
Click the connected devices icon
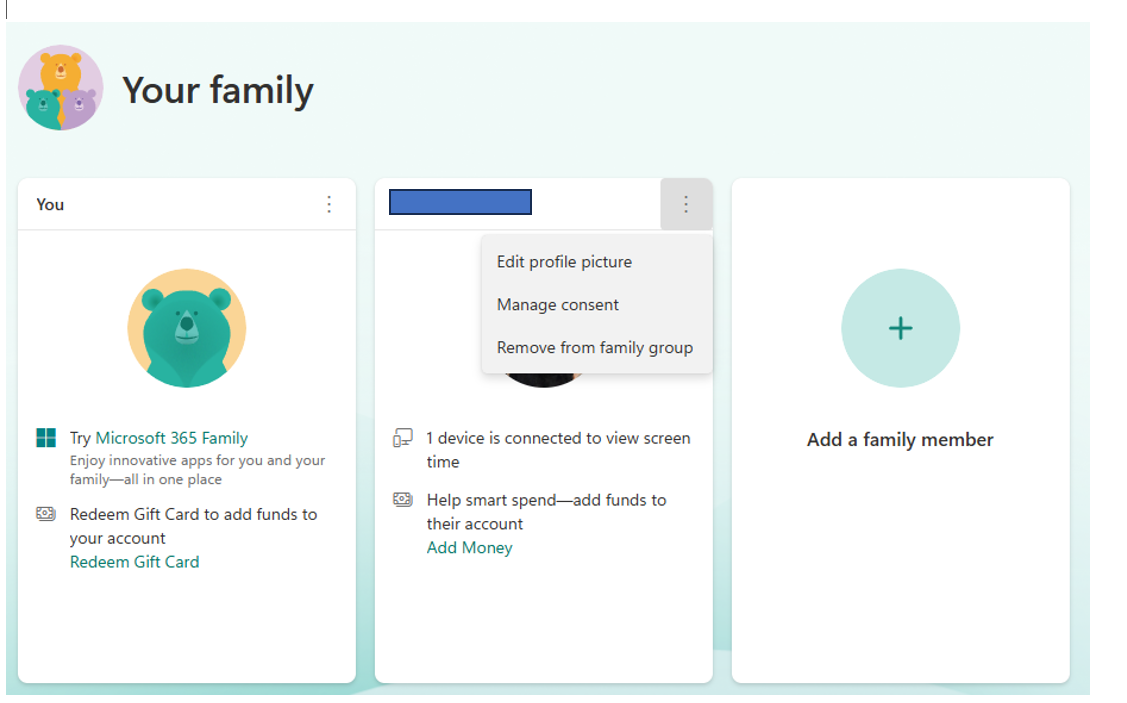[x=402, y=438]
